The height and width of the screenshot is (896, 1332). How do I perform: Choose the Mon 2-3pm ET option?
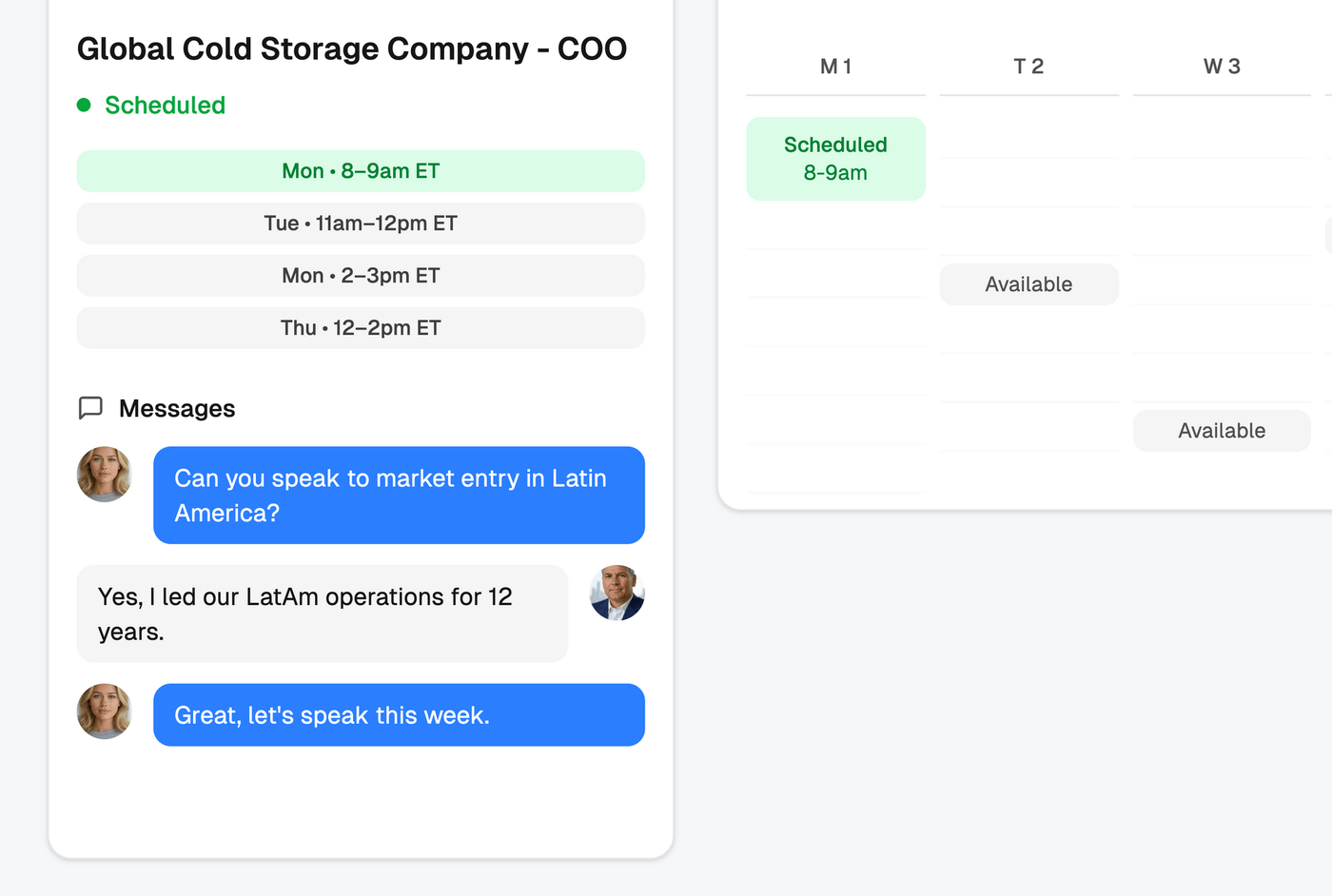[361, 276]
